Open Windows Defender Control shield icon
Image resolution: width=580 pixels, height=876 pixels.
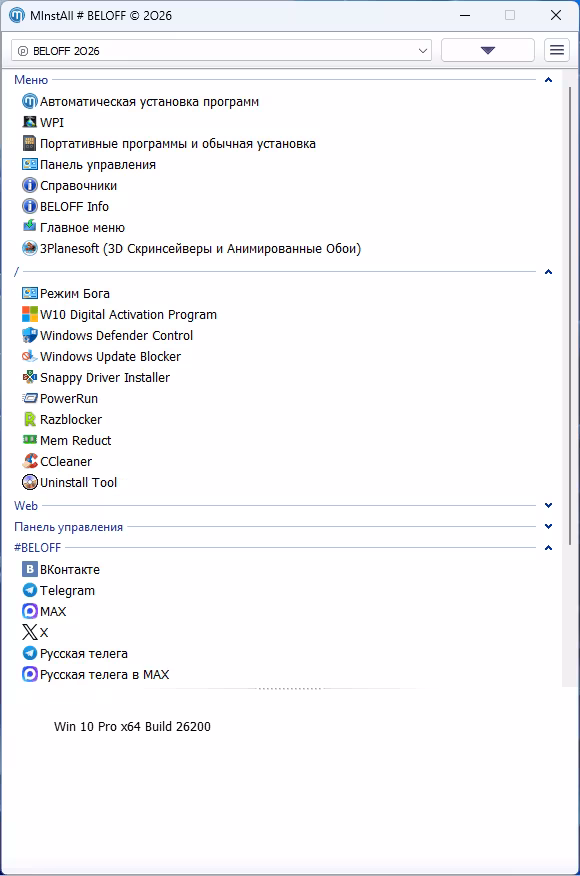pyautogui.click(x=30, y=335)
